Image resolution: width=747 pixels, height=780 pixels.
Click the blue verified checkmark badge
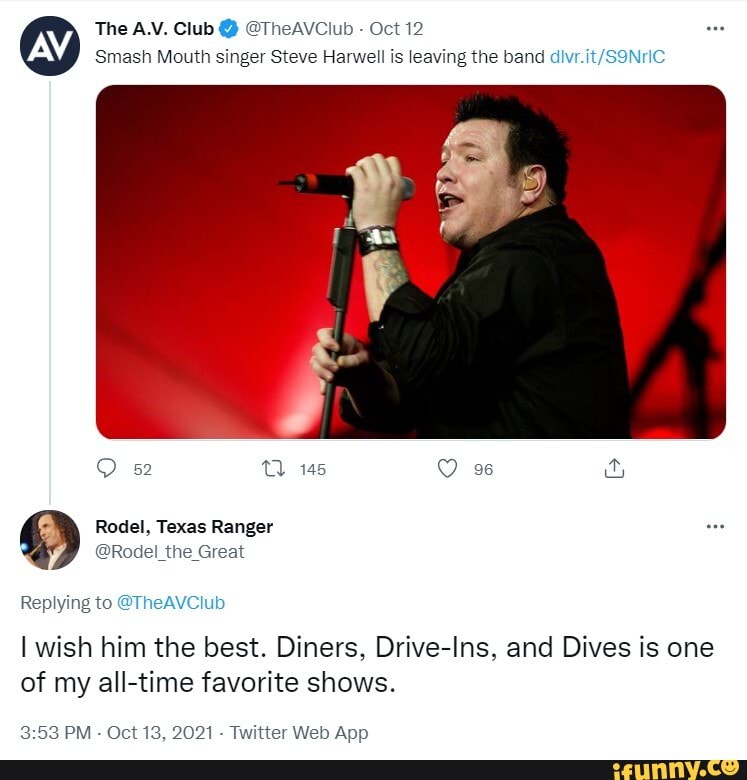228,29
